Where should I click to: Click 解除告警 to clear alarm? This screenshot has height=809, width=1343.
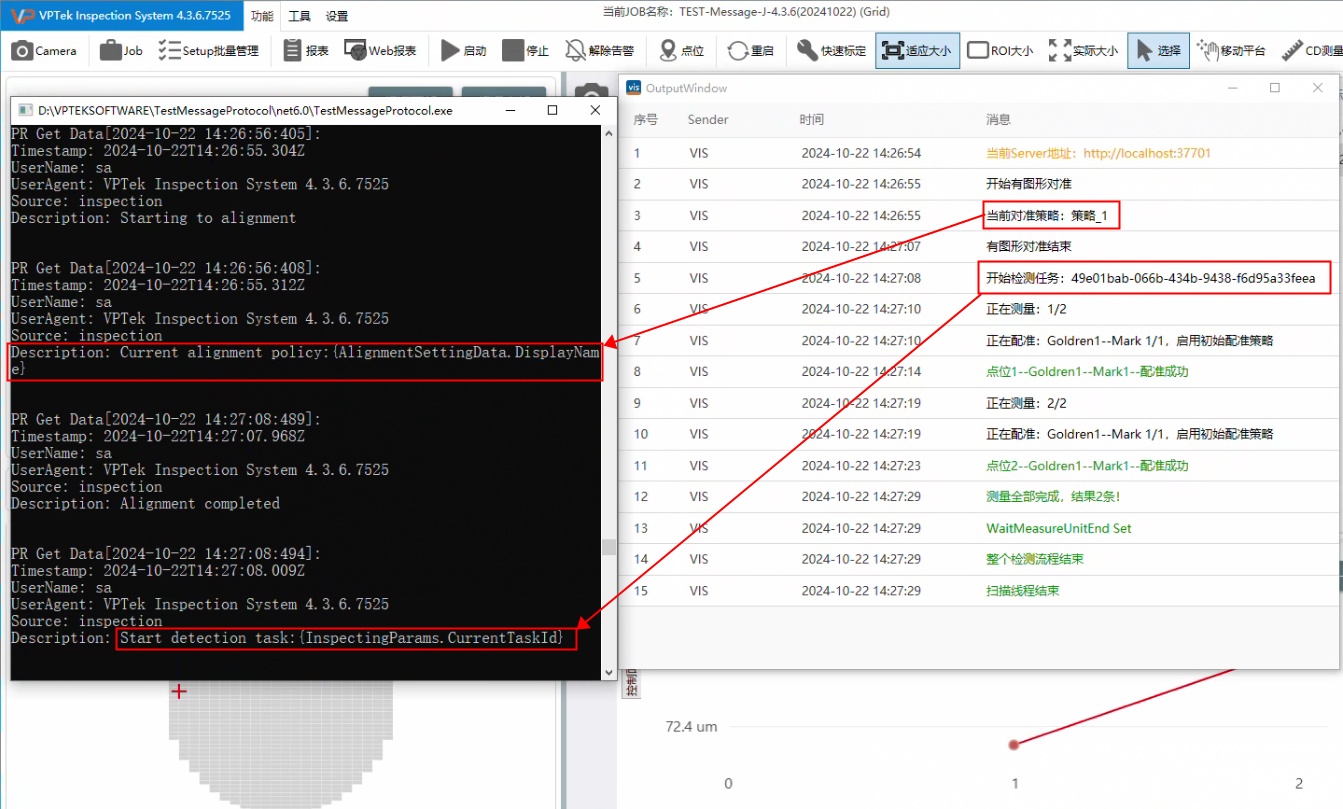click(600, 51)
